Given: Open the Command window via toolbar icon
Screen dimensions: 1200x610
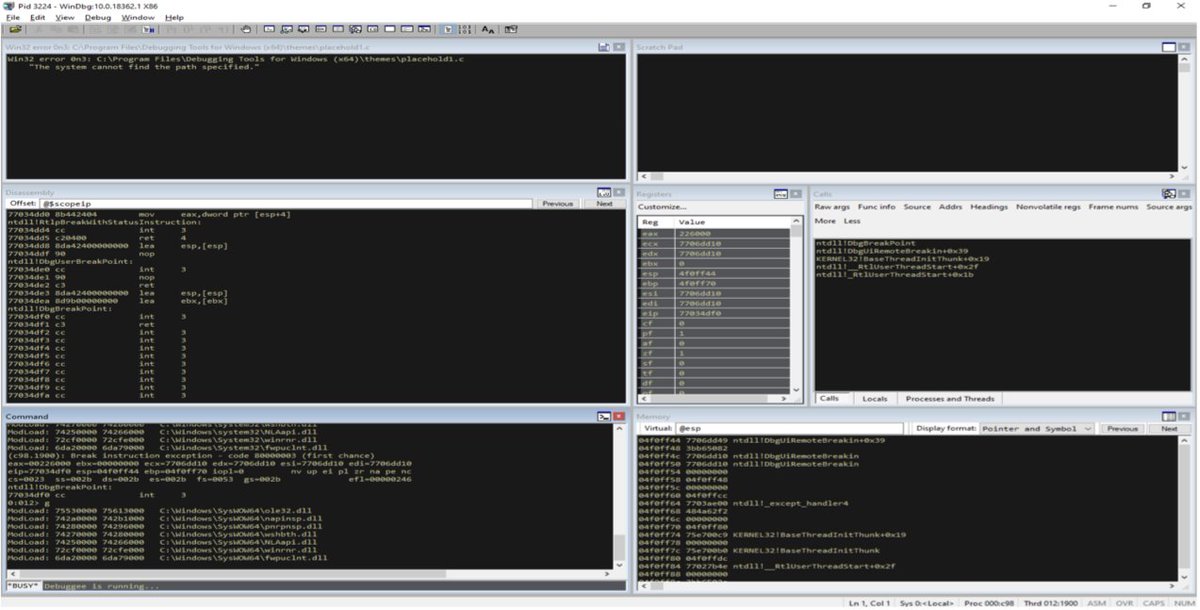Looking at the screenshot, I should (x=270, y=30).
